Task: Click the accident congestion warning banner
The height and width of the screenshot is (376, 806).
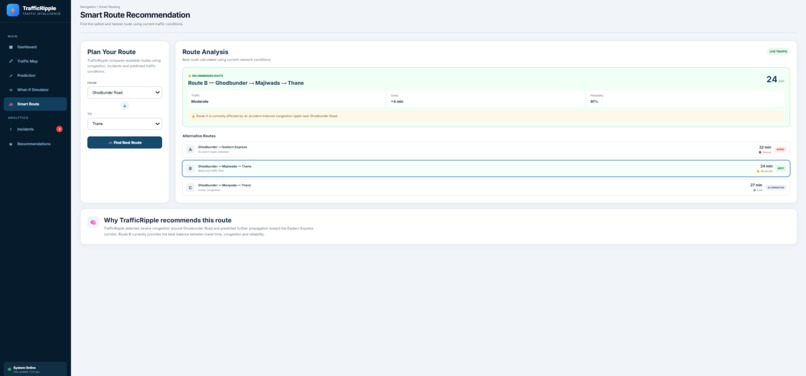Action: [x=486, y=116]
